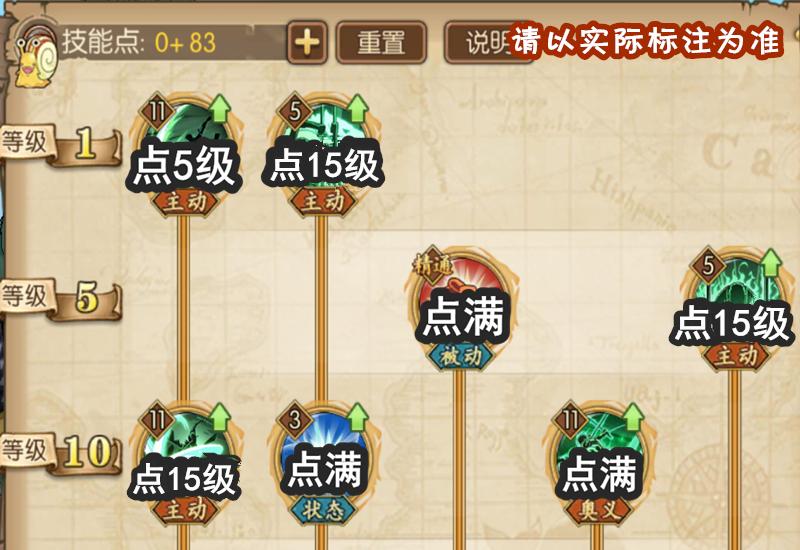This screenshot has width=800, height=550.
Task: Click the 等级 1 level banner
Action: click(x=61, y=144)
